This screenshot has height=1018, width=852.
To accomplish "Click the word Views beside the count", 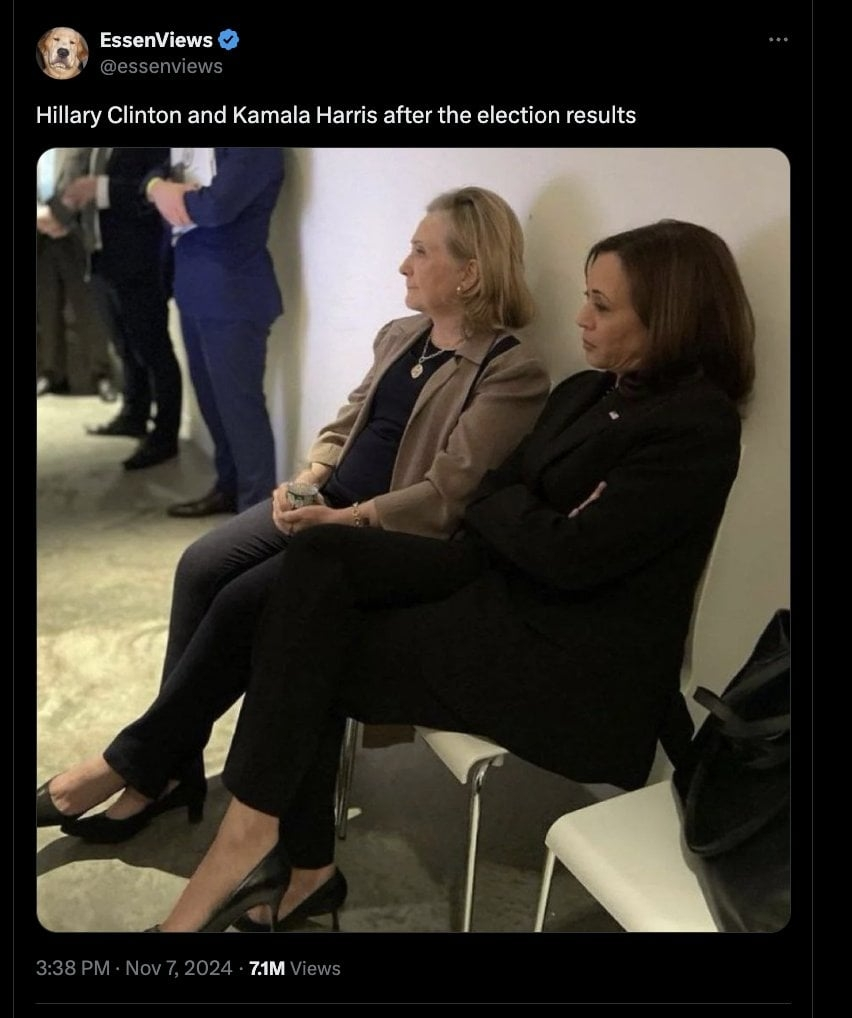I will coord(315,968).
